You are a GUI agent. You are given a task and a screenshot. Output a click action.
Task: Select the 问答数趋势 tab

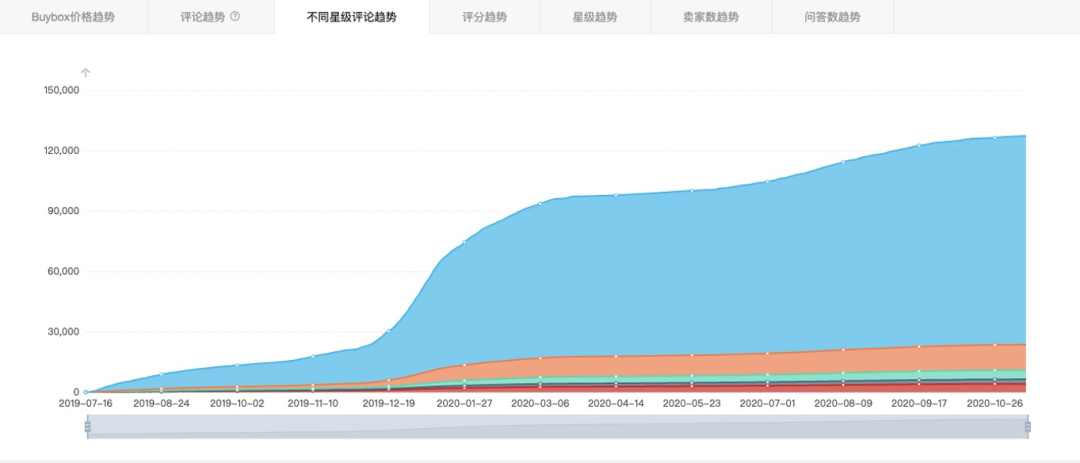pyautogui.click(x=832, y=17)
